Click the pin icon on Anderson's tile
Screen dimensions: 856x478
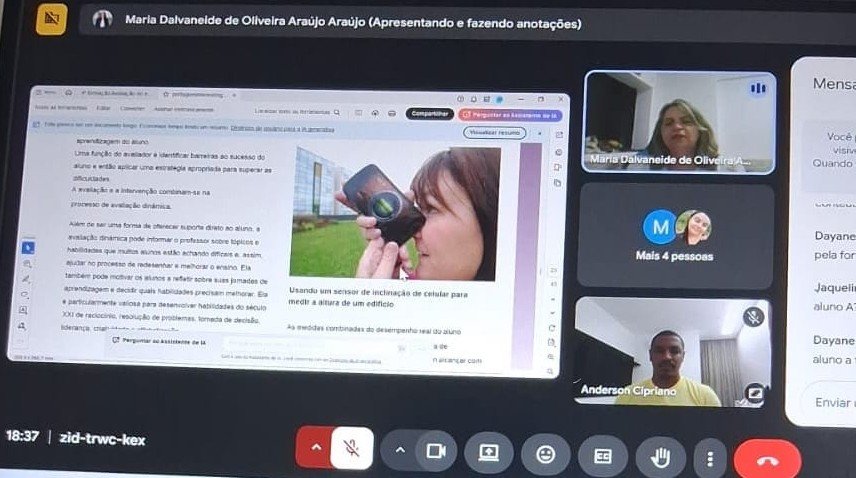point(755,392)
